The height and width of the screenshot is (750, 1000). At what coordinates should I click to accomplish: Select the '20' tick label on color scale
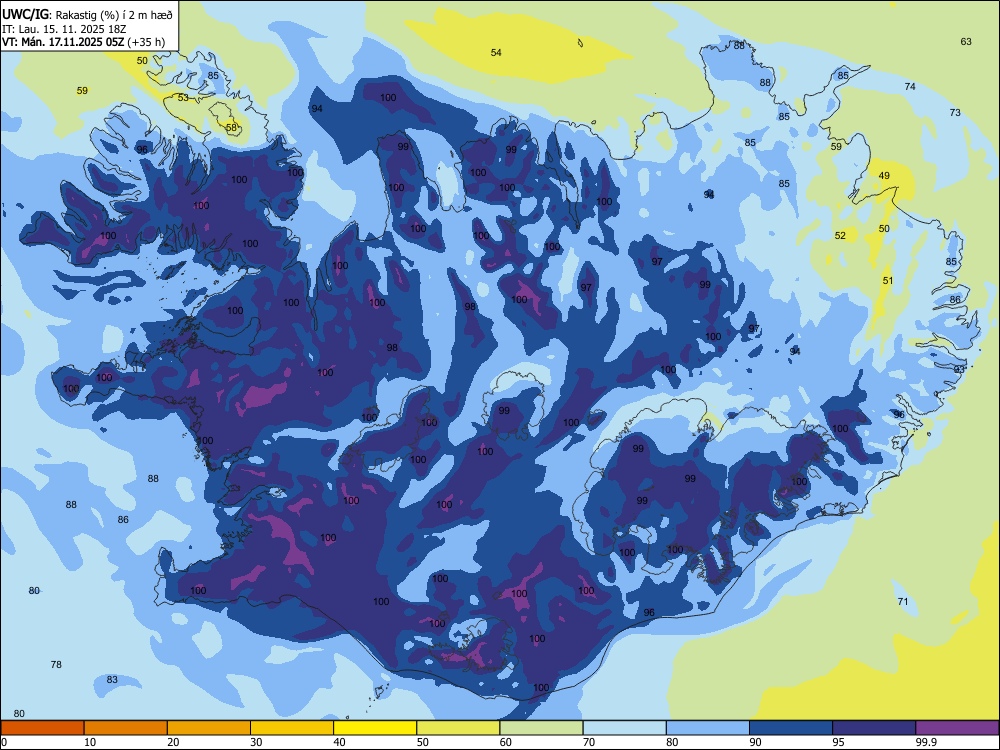tap(173, 742)
